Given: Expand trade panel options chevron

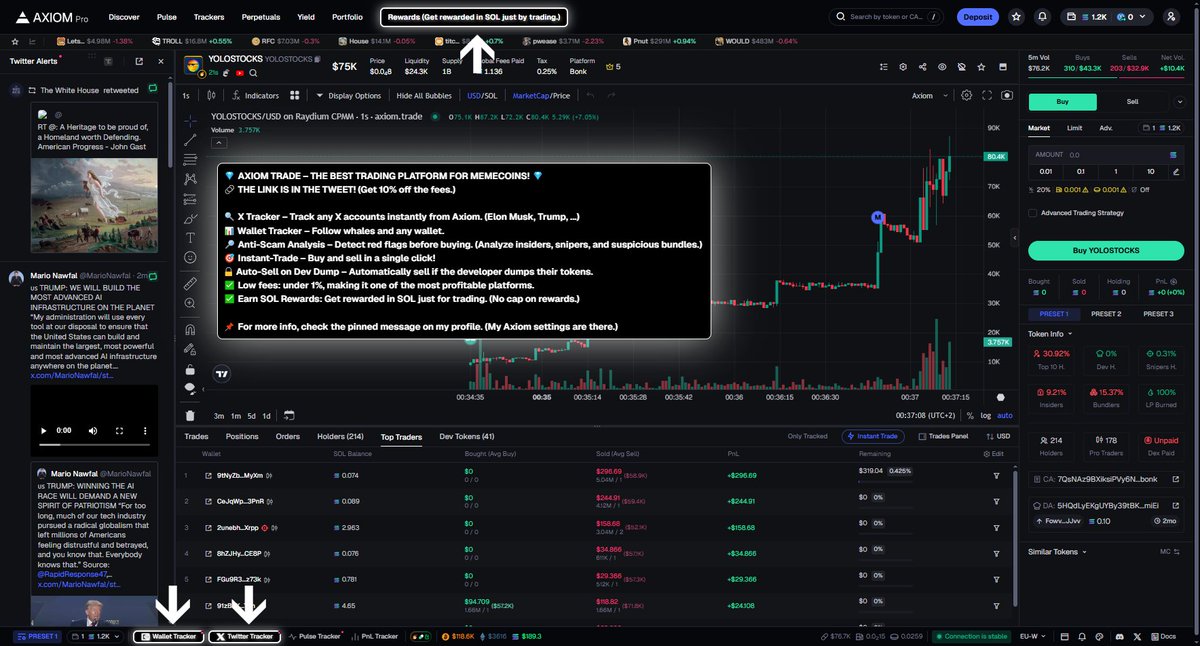Looking at the screenshot, I should point(1181,103).
